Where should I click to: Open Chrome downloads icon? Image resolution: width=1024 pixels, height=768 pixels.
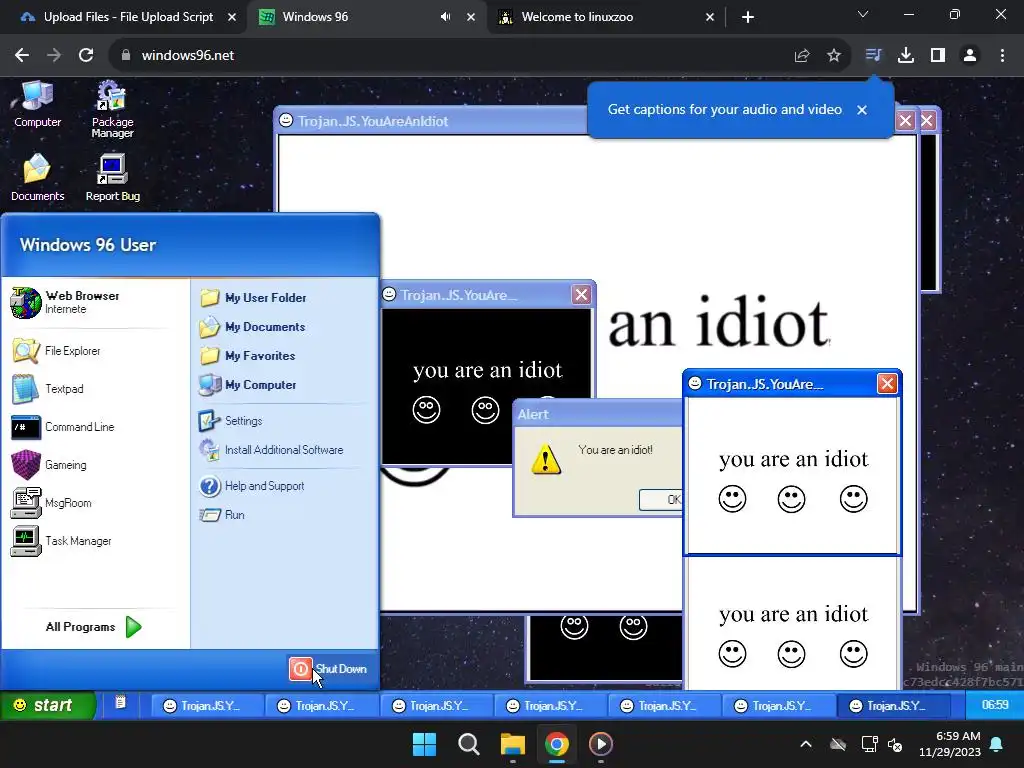pyautogui.click(x=905, y=56)
